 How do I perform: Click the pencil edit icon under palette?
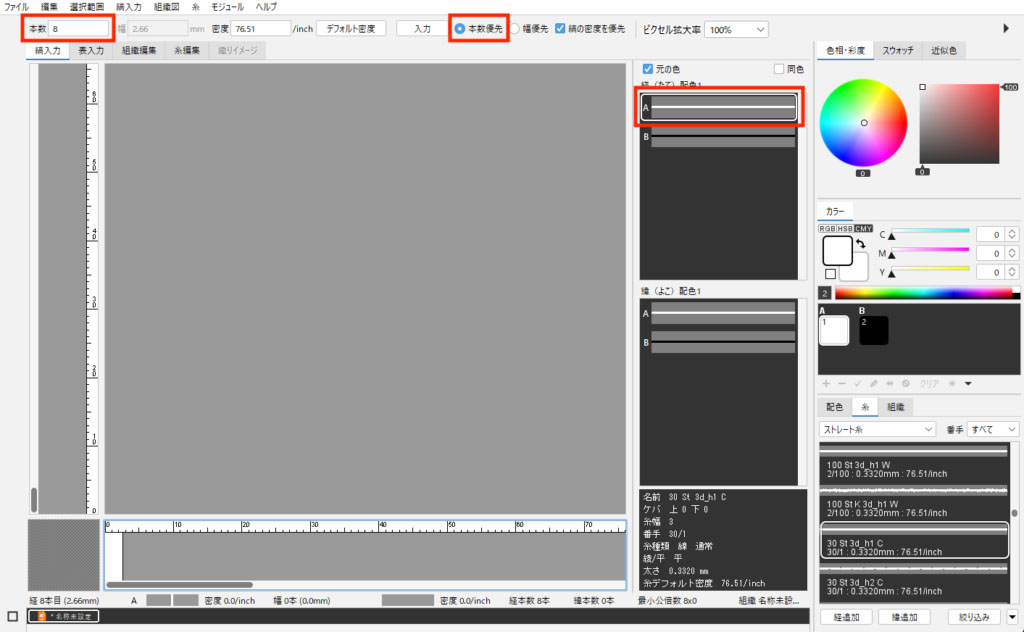click(x=874, y=383)
